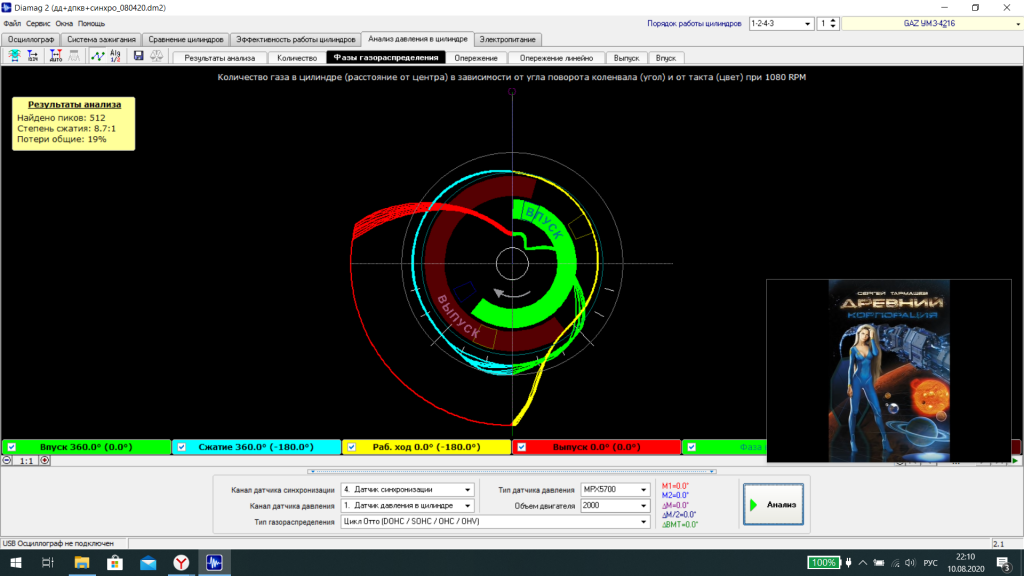Click the taskbar clock showing 22:10
Image resolution: width=1024 pixels, height=576 pixels.
966,557
